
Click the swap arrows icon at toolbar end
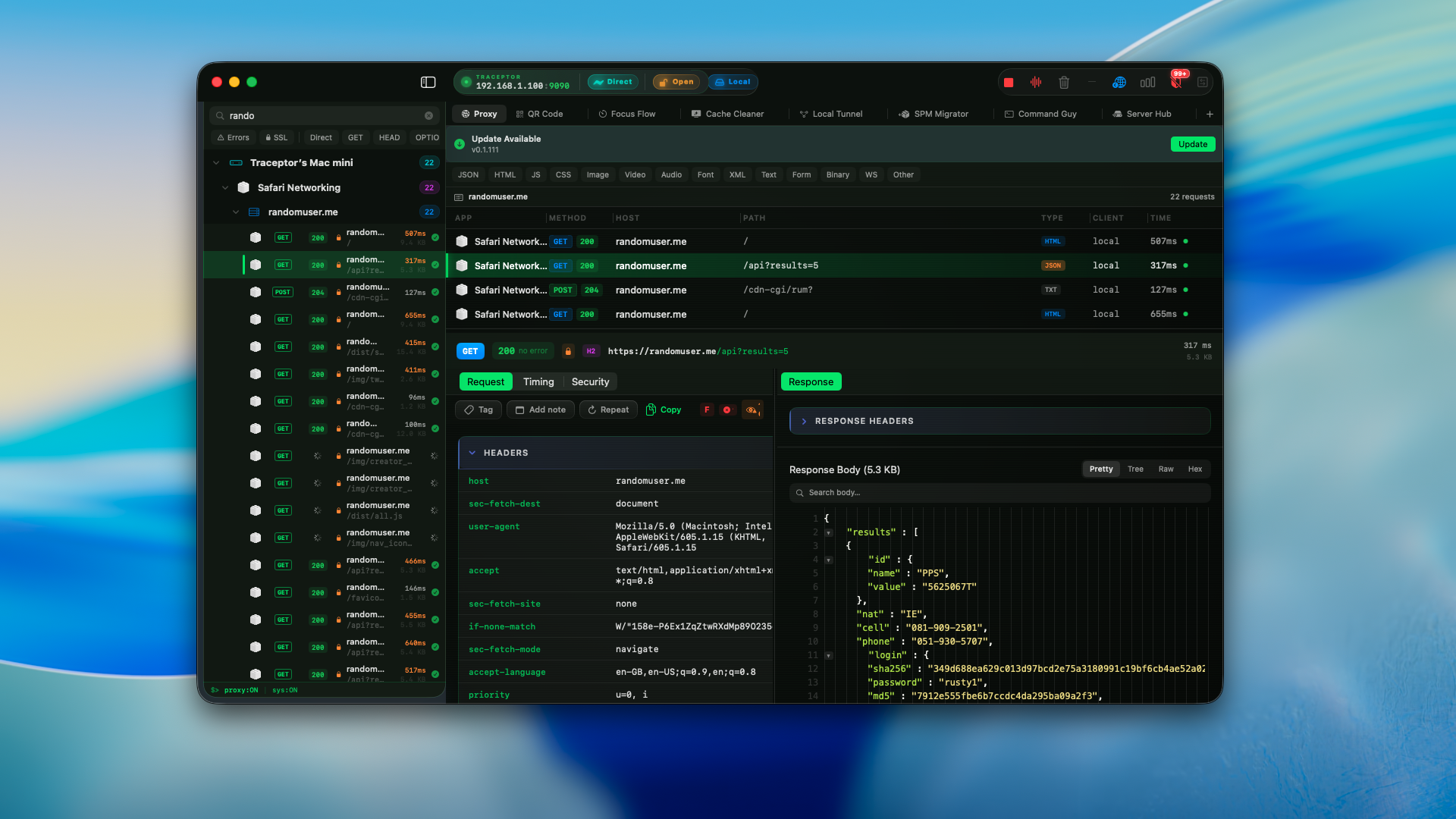tap(1203, 83)
